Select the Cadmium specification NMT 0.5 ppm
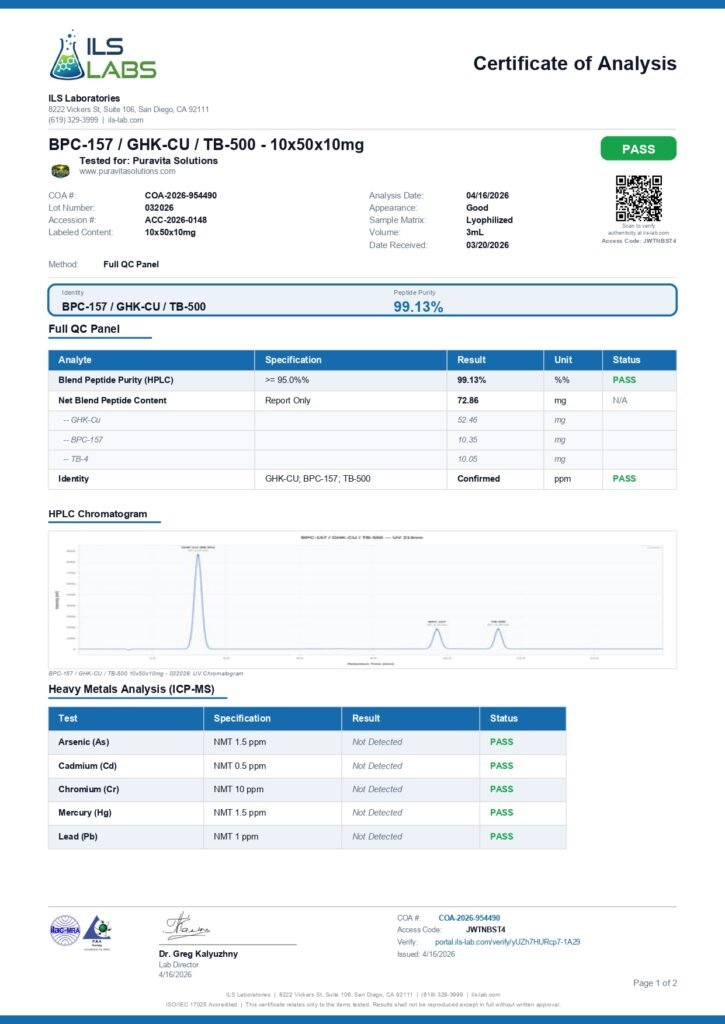The width and height of the screenshot is (725, 1024). coord(240,765)
